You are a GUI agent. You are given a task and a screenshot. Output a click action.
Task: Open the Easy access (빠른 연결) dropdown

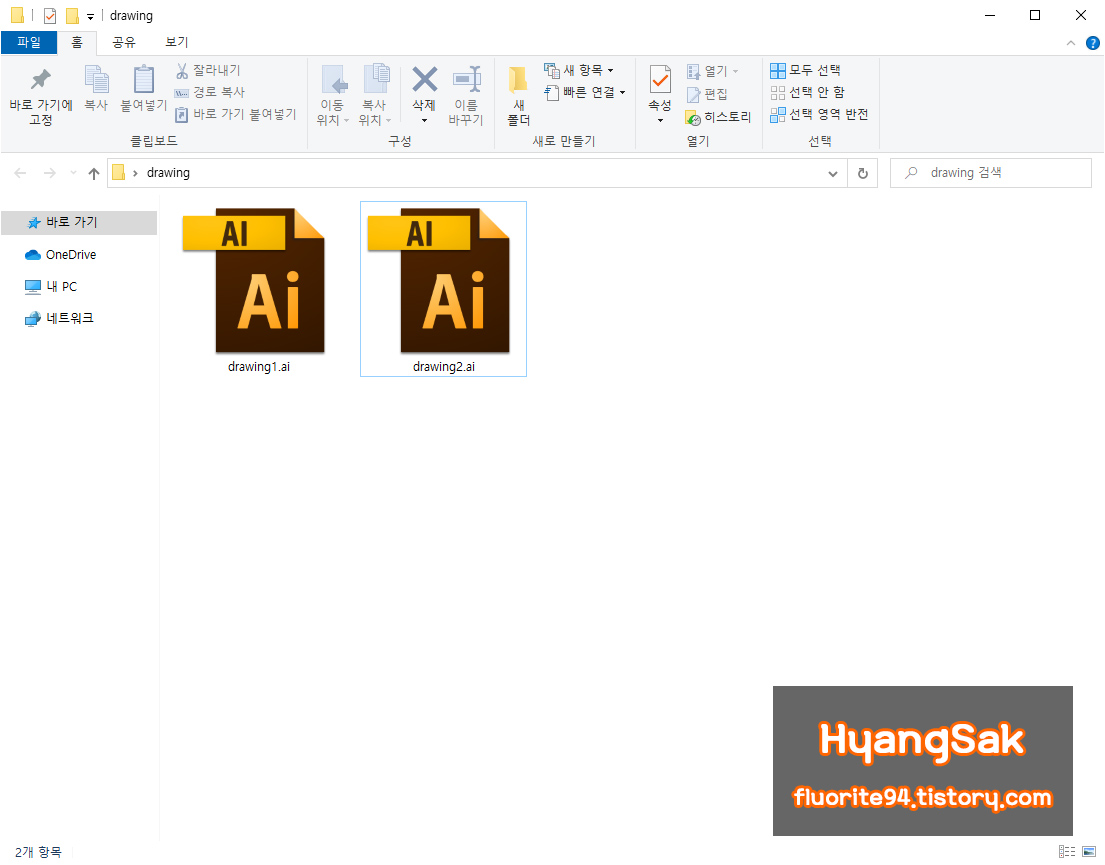coord(585,92)
